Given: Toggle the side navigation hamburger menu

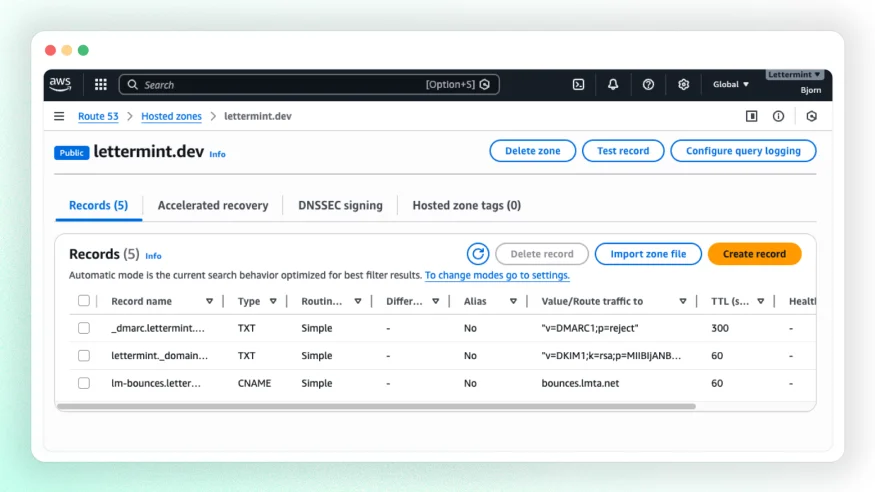Looking at the screenshot, I should click(x=59, y=116).
